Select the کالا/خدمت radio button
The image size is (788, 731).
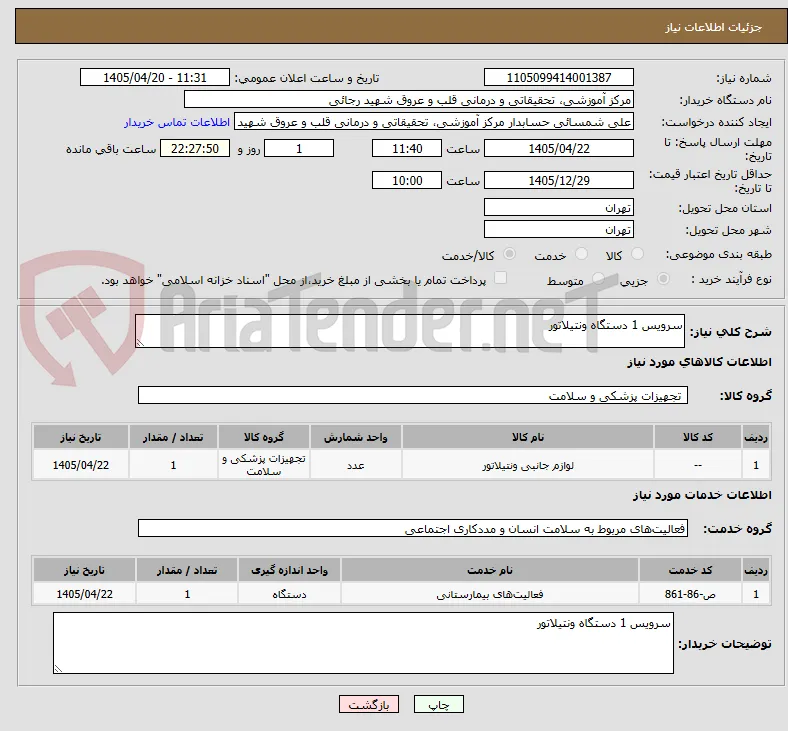[510, 254]
